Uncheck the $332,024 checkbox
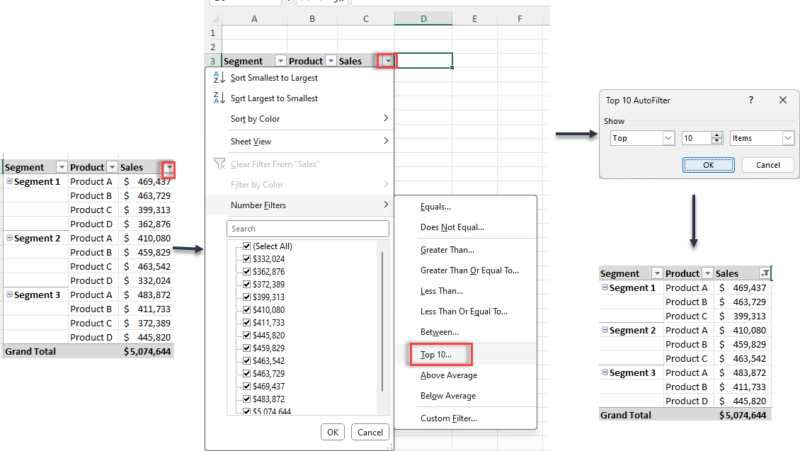 (247, 259)
